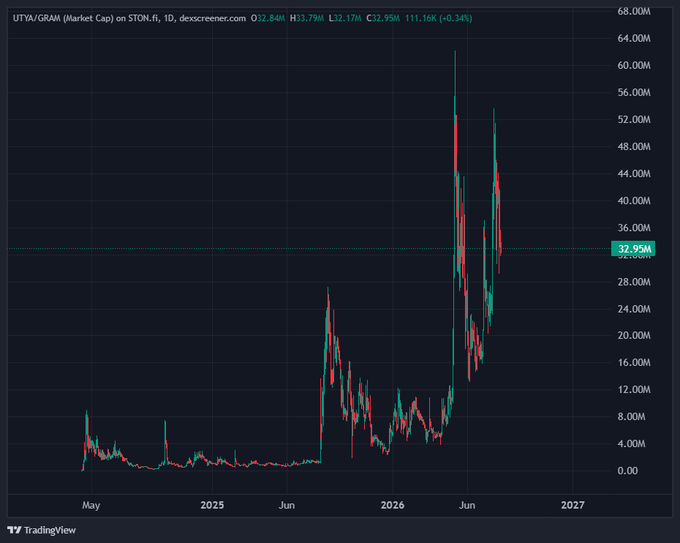
Task: Click the change value 111.16K (+0.34%)
Action: tap(439, 18)
